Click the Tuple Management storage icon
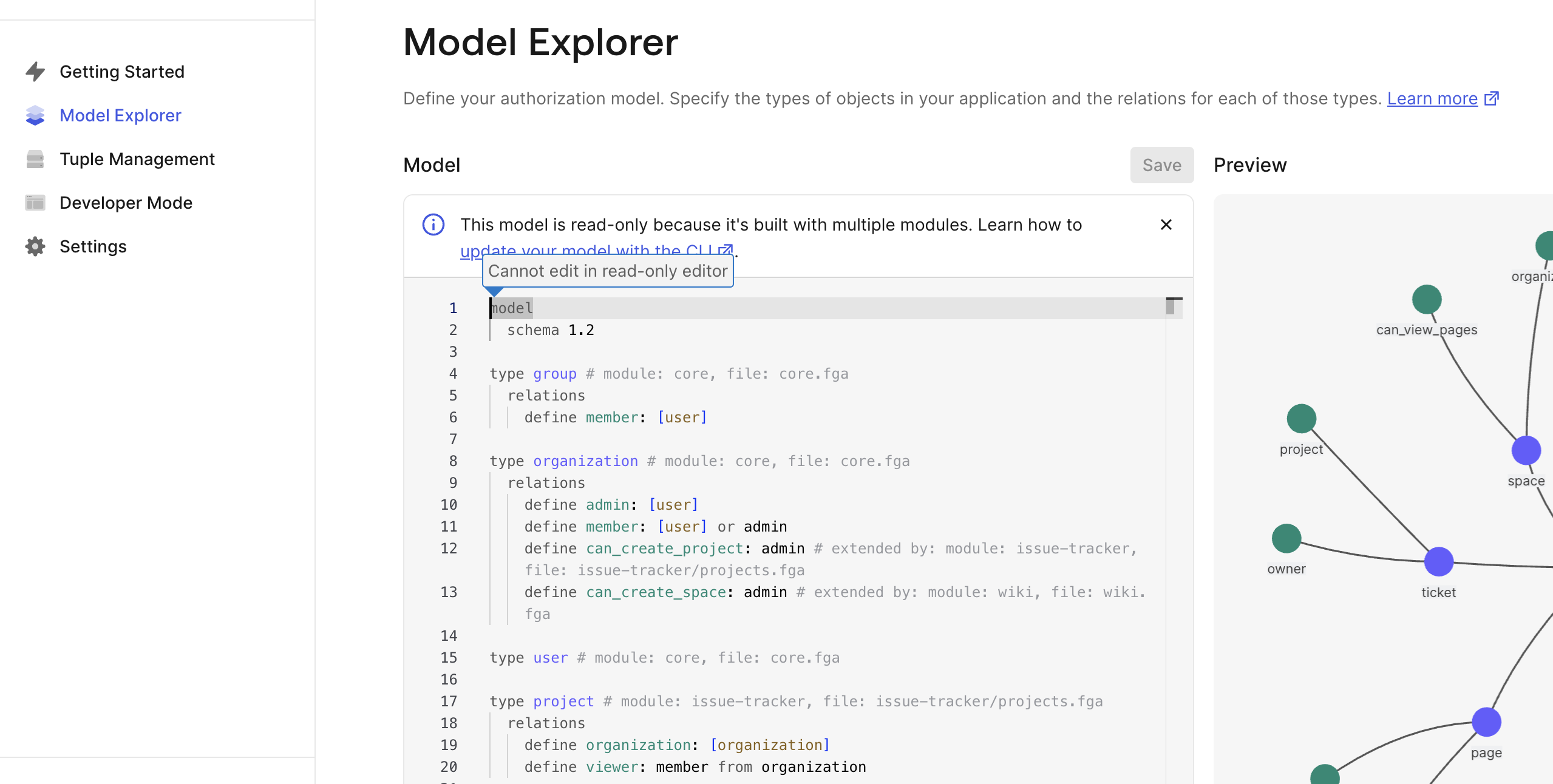 (x=35, y=159)
